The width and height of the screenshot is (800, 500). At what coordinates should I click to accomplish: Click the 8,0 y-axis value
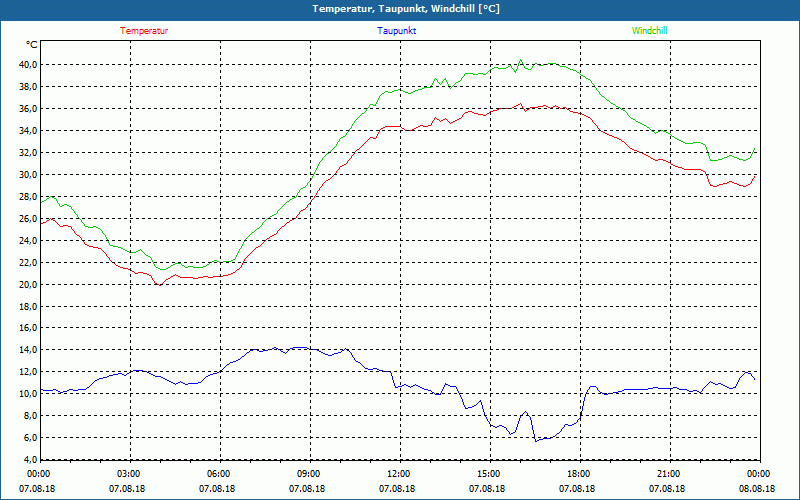[30, 416]
